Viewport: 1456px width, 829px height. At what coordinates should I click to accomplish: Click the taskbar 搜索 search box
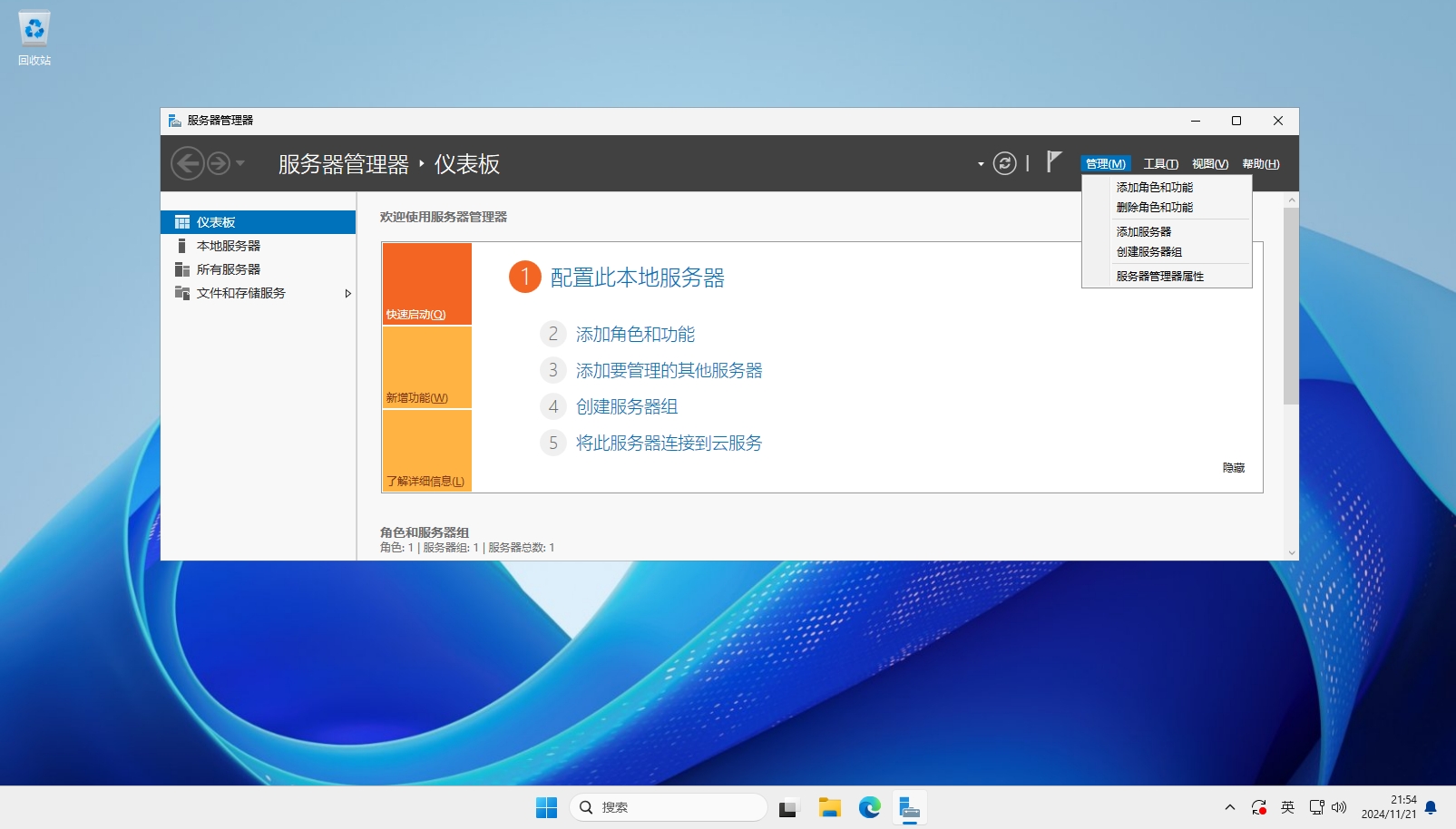(669, 807)
